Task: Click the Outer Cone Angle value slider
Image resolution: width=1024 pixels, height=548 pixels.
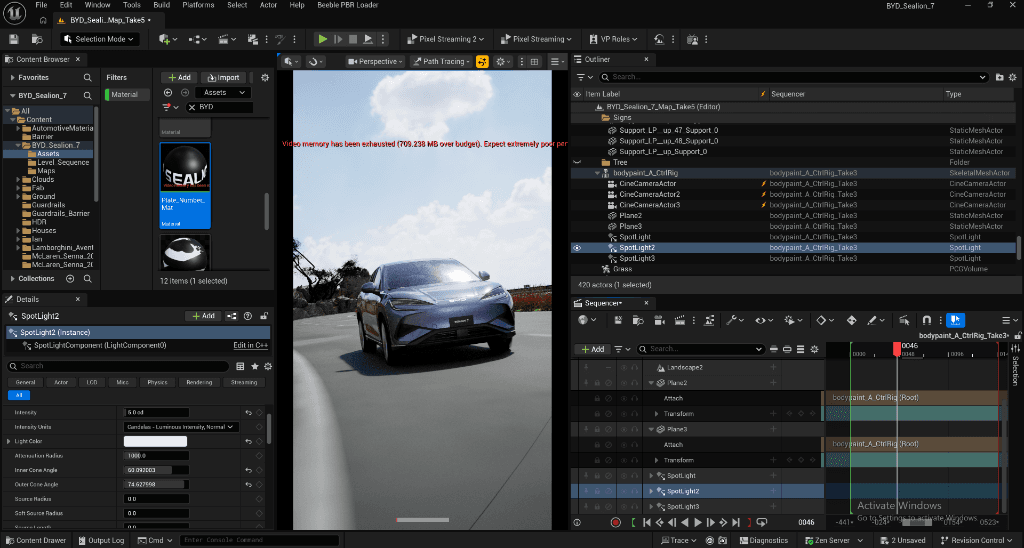Action: pyautogui.click(x=157, y=485)
